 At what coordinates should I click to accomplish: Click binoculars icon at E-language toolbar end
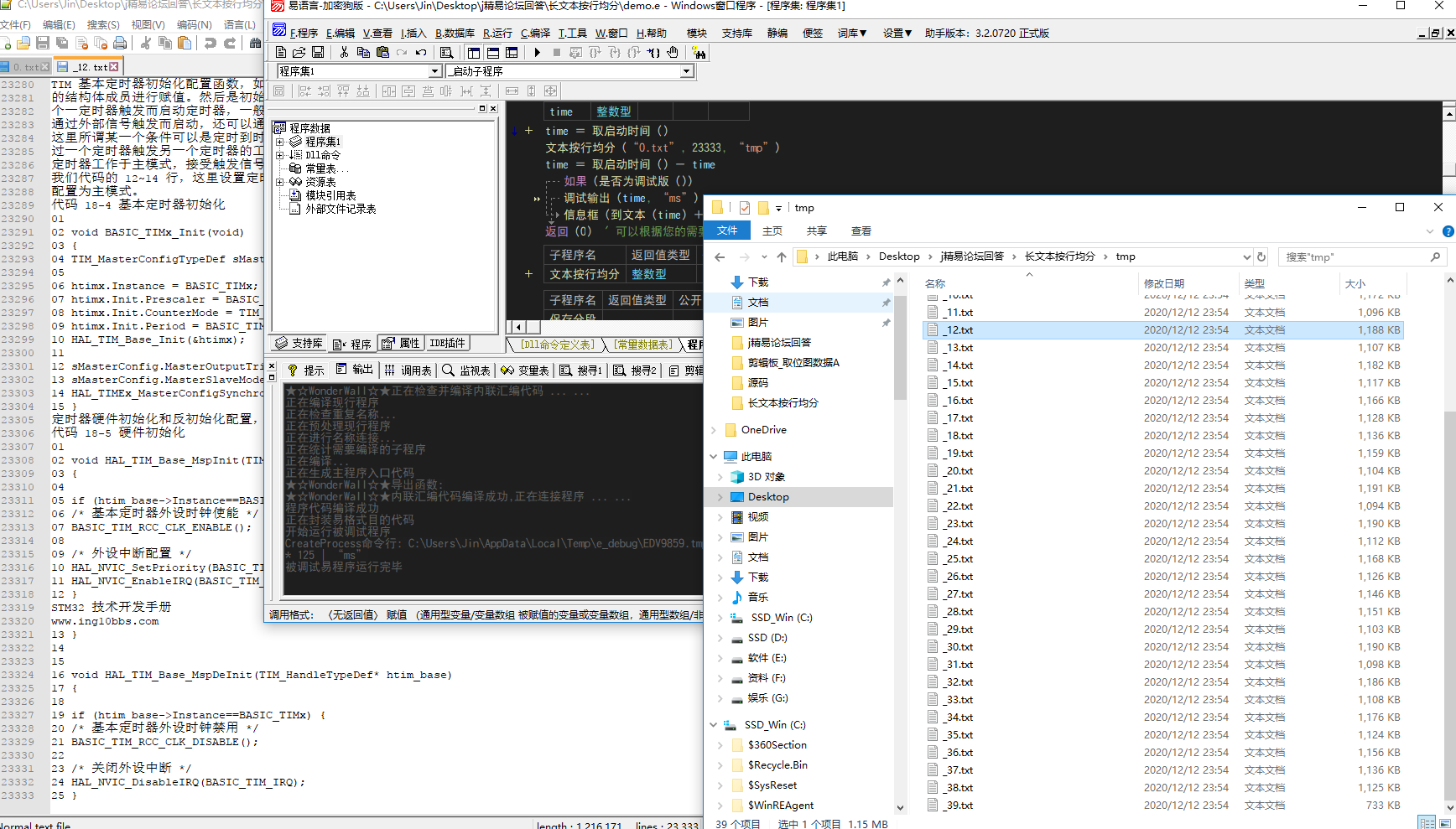699,53
